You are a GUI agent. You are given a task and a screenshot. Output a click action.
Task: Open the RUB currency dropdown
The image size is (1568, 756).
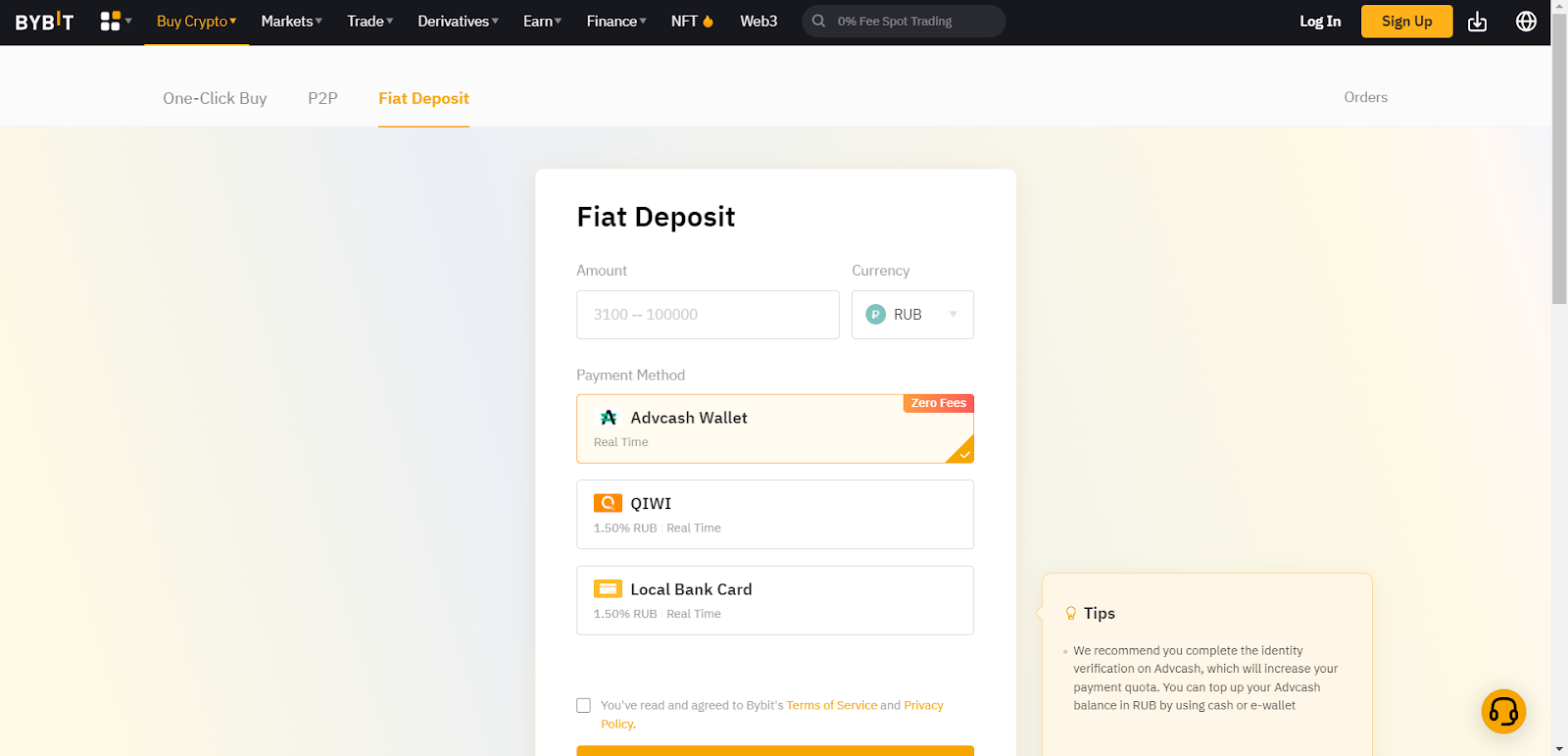[x=912, y=315]
